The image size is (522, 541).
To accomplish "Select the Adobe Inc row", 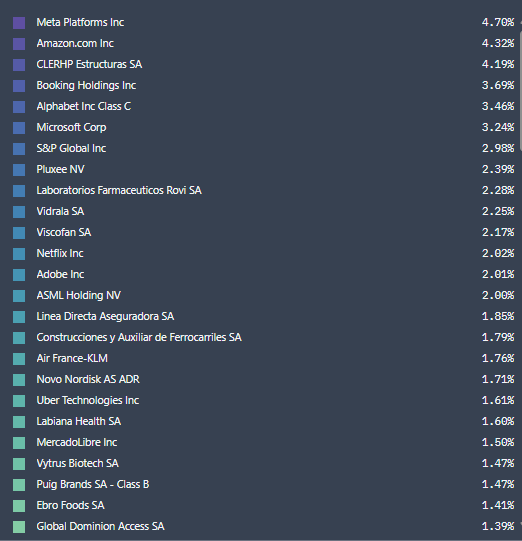I will (60, 275).
